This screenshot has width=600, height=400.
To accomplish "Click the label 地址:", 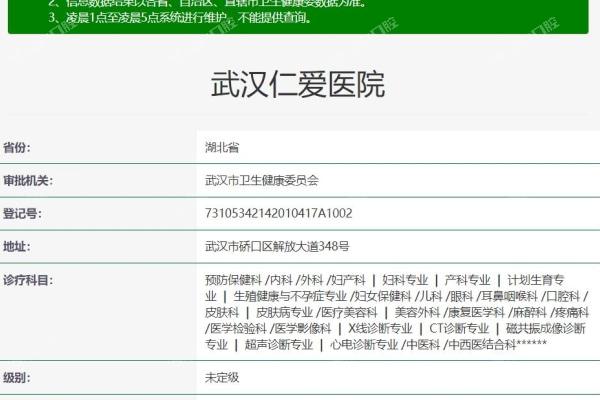I will click(17, 246).
